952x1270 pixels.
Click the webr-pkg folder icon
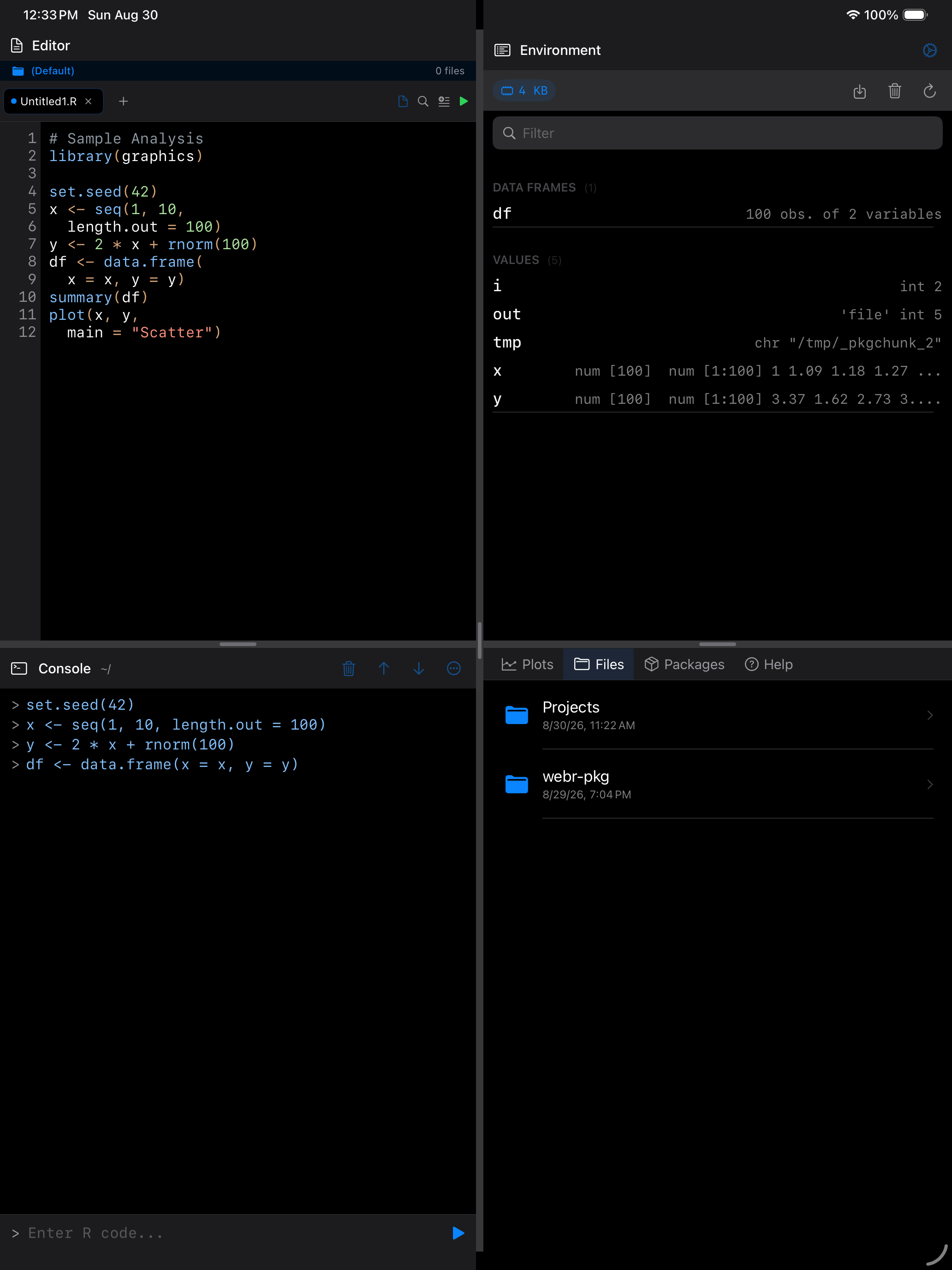(517, 784)
